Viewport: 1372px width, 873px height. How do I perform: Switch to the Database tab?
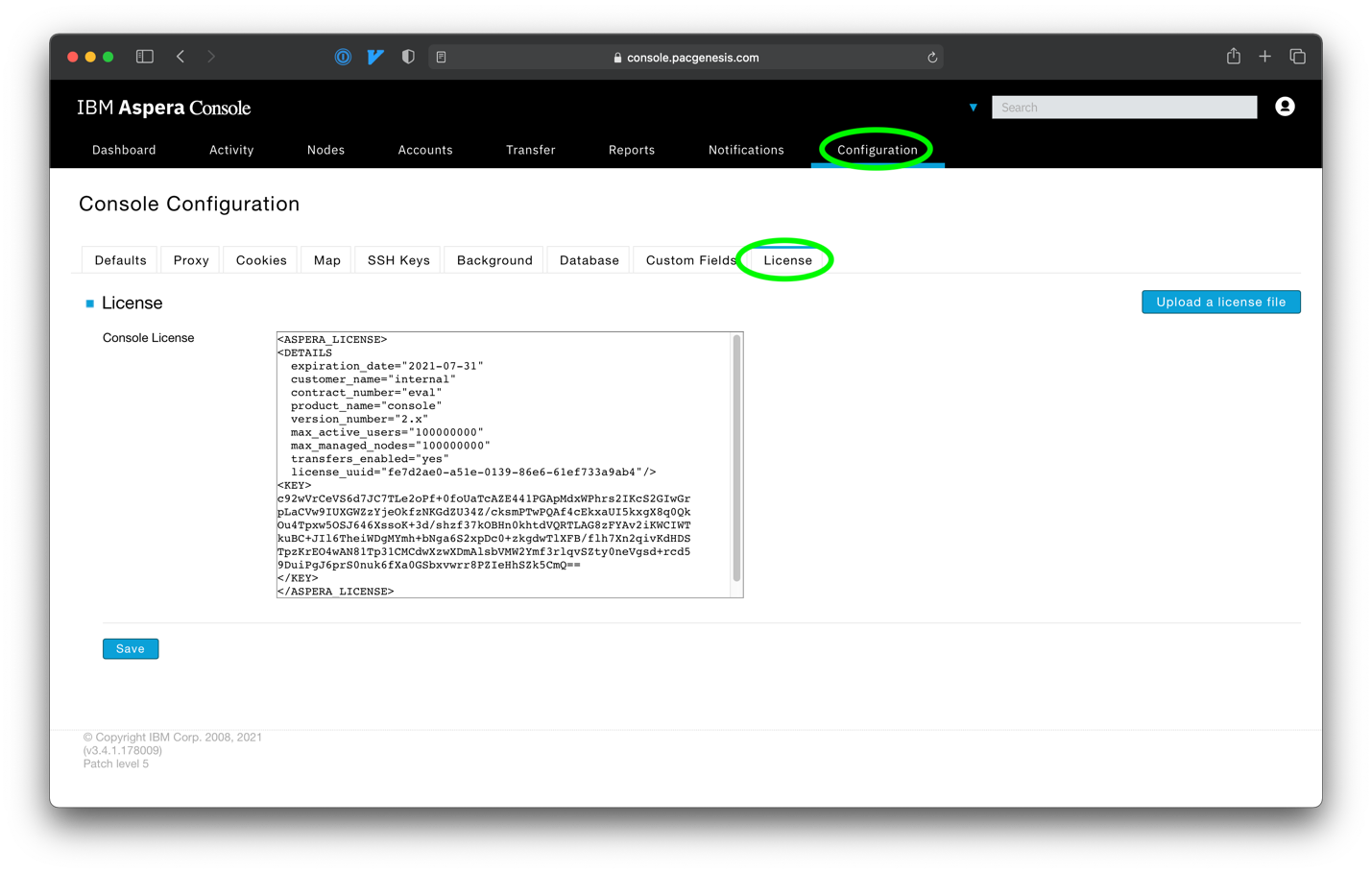coord(590,260)
